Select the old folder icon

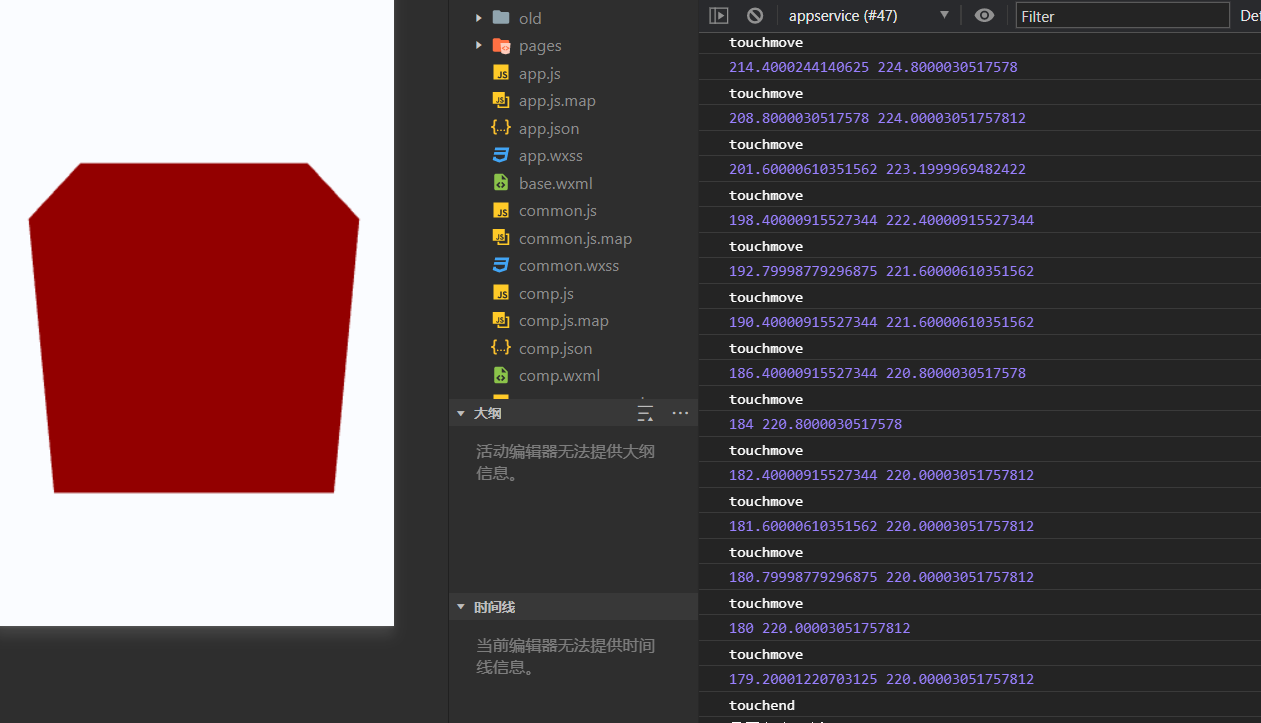click(x=501, y=18)
